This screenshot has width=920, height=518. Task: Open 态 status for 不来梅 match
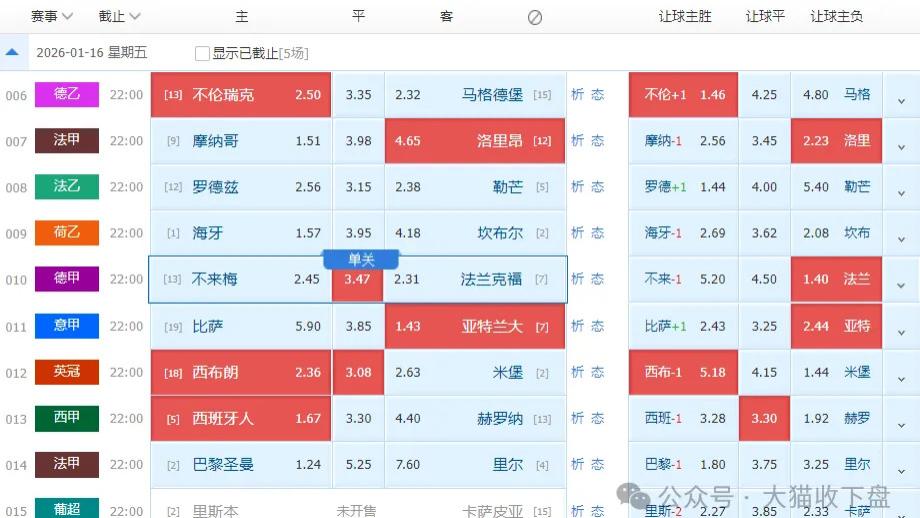597,279
